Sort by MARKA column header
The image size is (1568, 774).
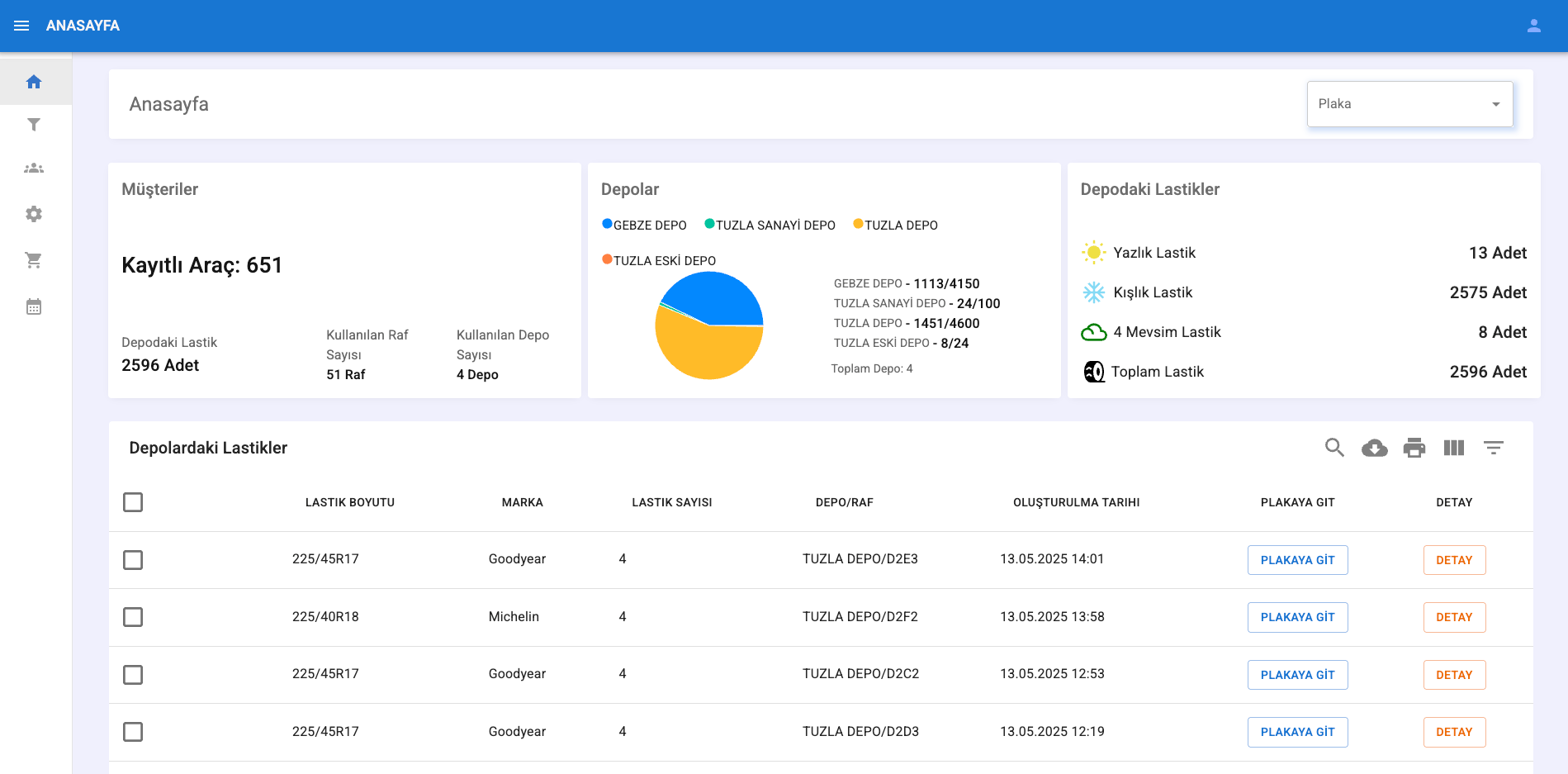523,502
